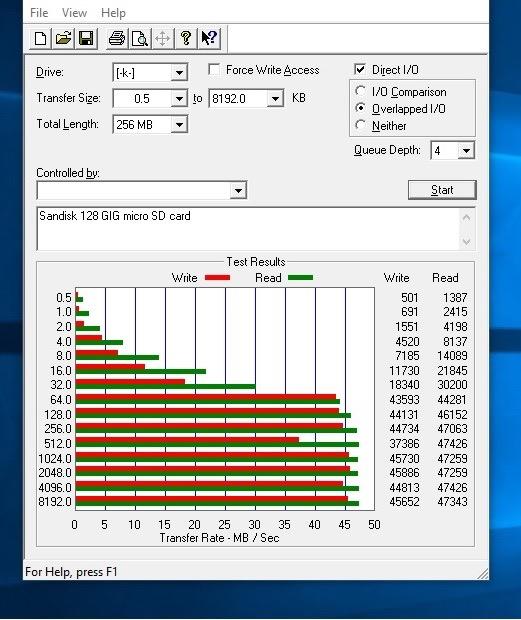Click the 8192.0 row write value 45652
The image size is (521, 620).
(x=404, y=502)
